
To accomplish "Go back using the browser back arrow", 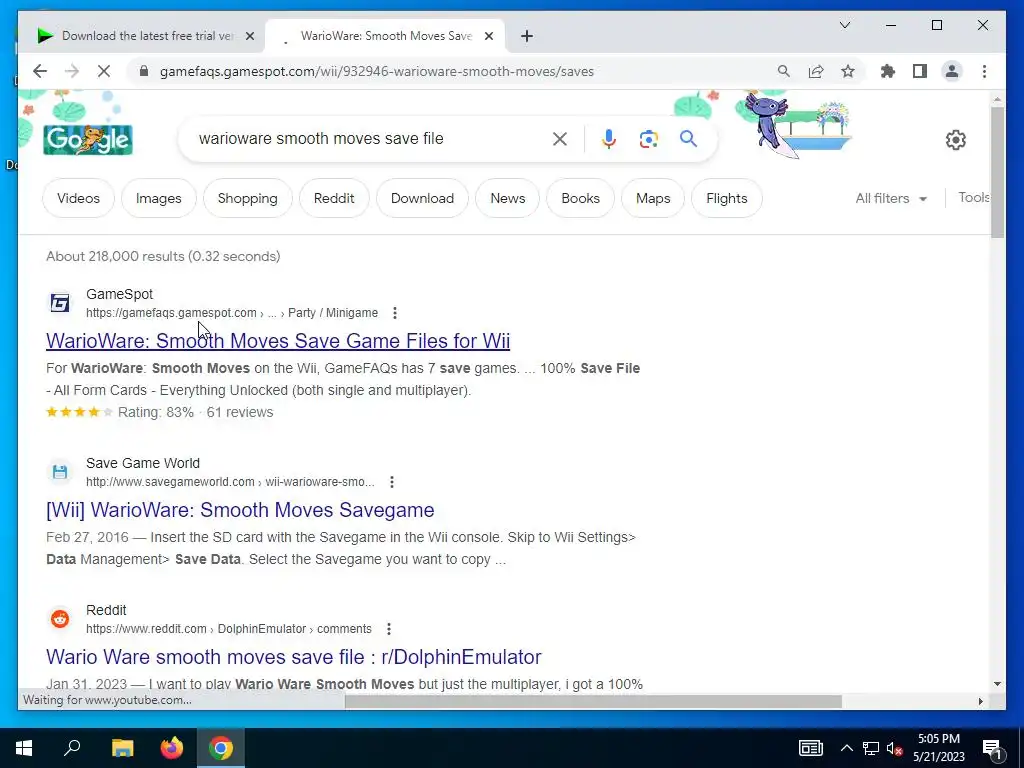I will (40, 71).
